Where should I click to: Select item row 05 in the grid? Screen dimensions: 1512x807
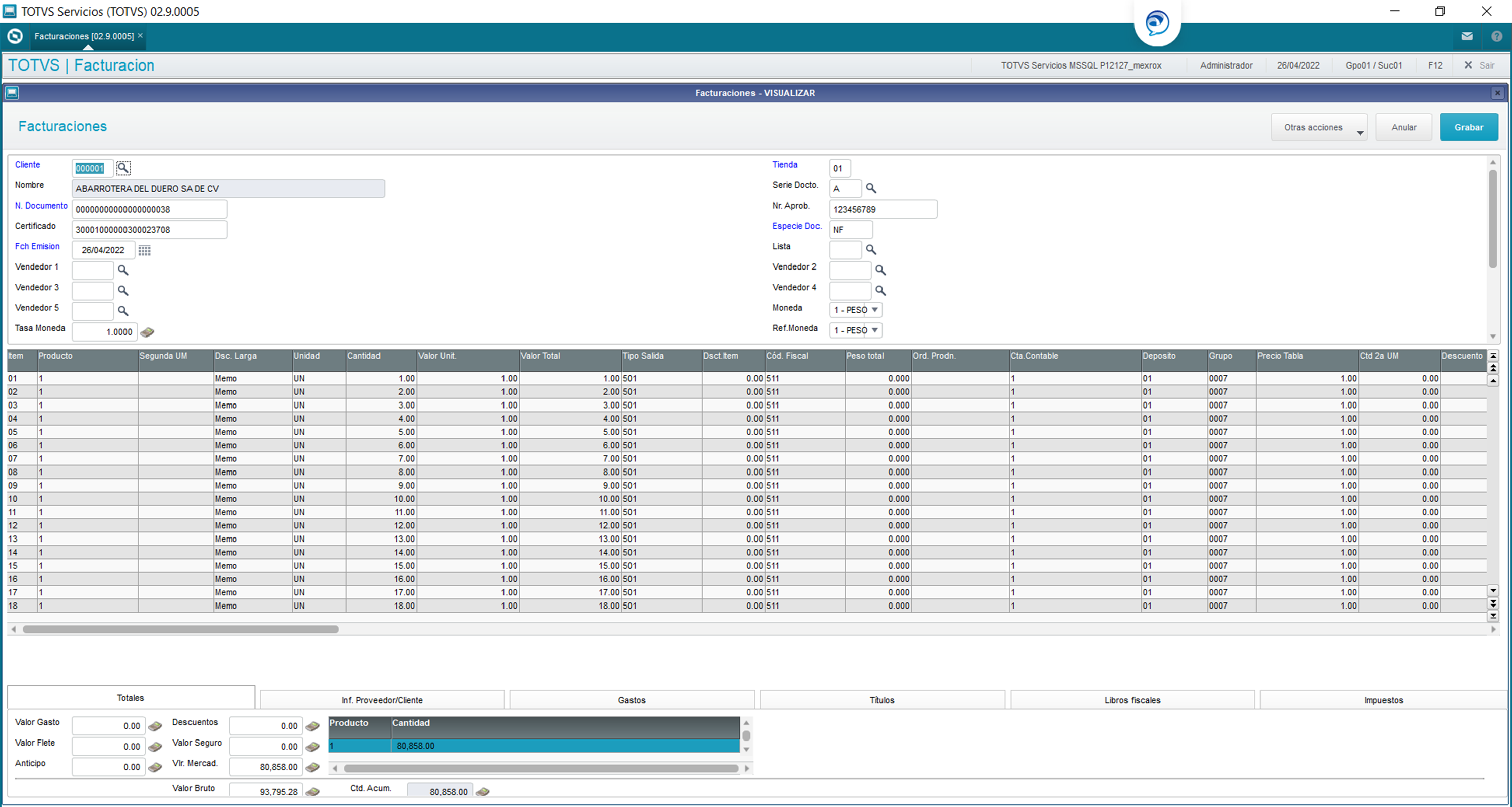[x=746, y=432]
